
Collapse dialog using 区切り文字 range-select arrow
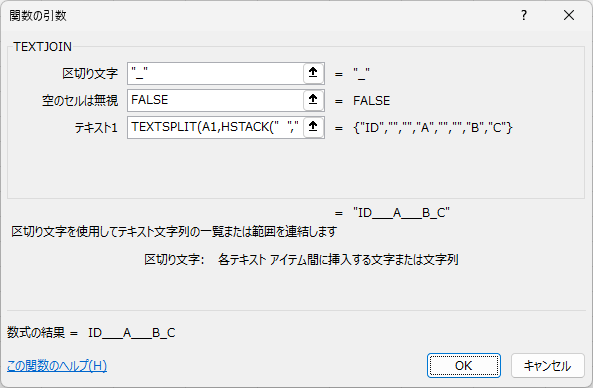click(313, 73)
